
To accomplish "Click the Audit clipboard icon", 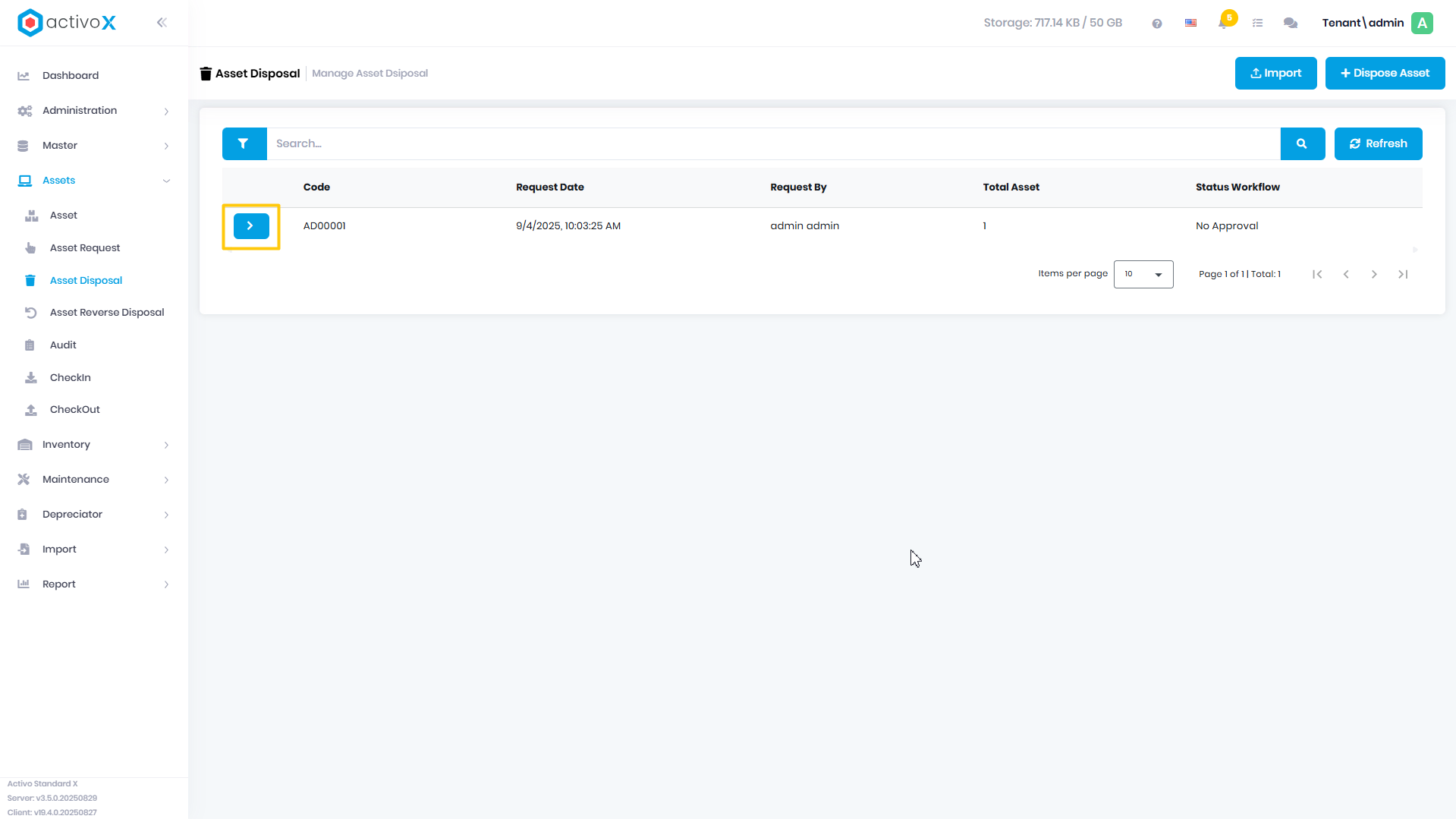I will pyautogui.click(x=30, y=345).
